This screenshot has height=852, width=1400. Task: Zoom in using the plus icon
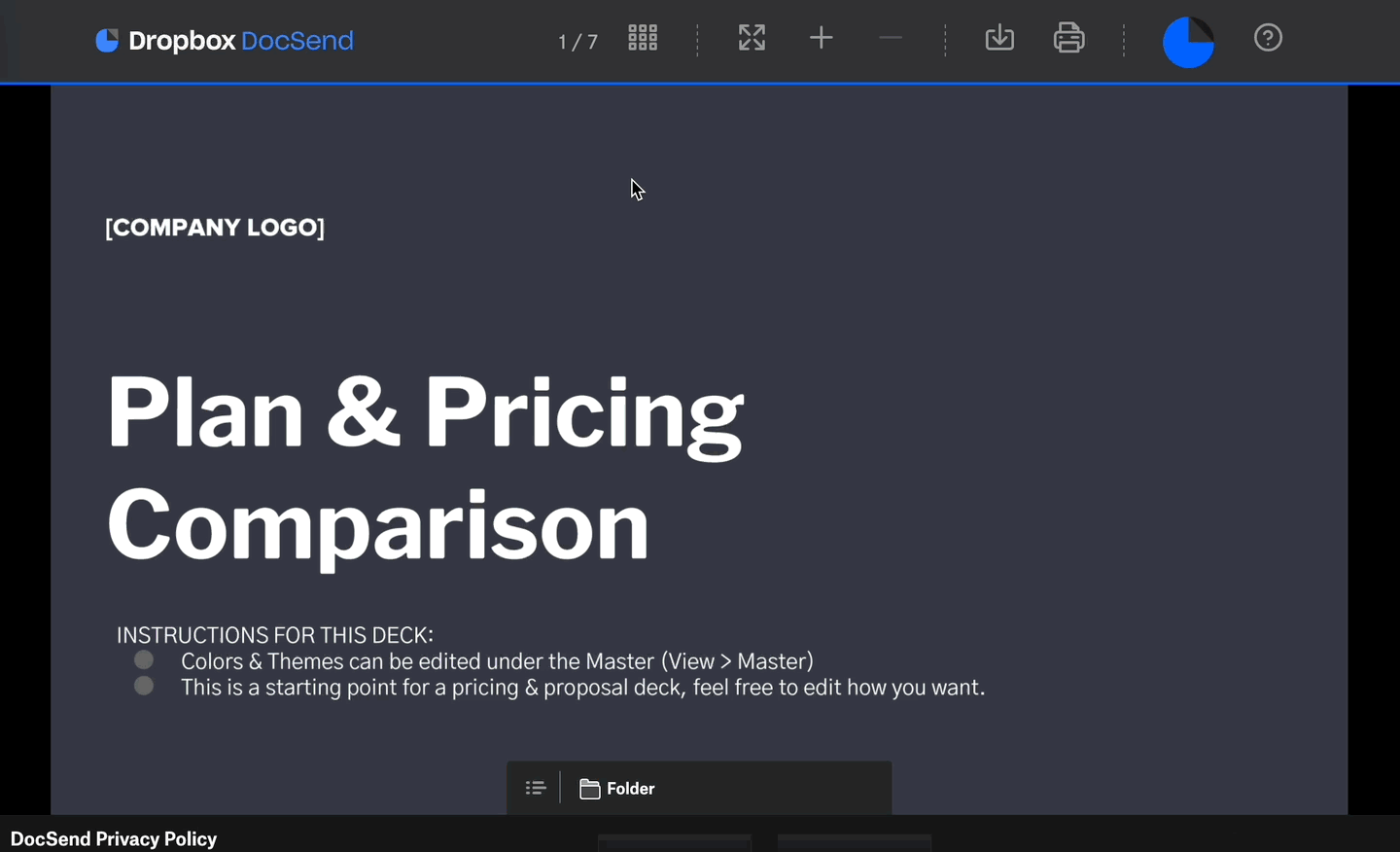click(x=822, y=38)
